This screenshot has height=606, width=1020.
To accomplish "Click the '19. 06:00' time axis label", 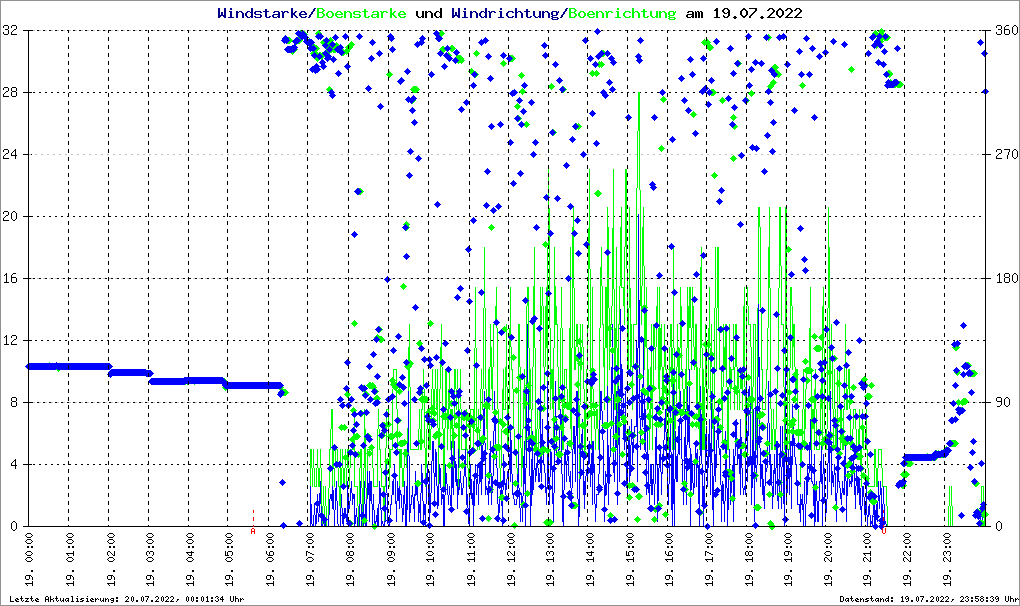I will click(270, 563).
